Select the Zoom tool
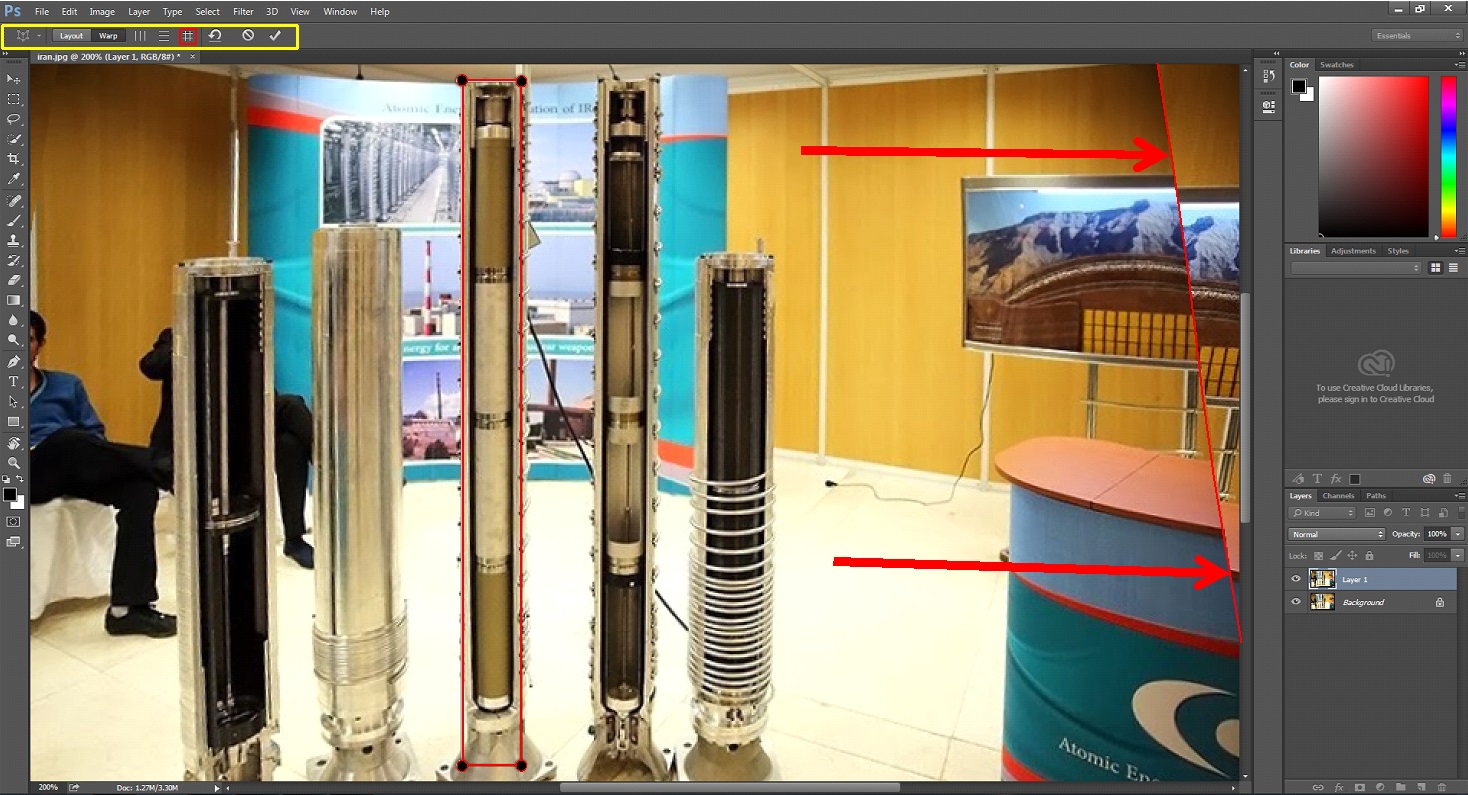The width and height of the screenshot is (1468, 795). pos(14,463)
